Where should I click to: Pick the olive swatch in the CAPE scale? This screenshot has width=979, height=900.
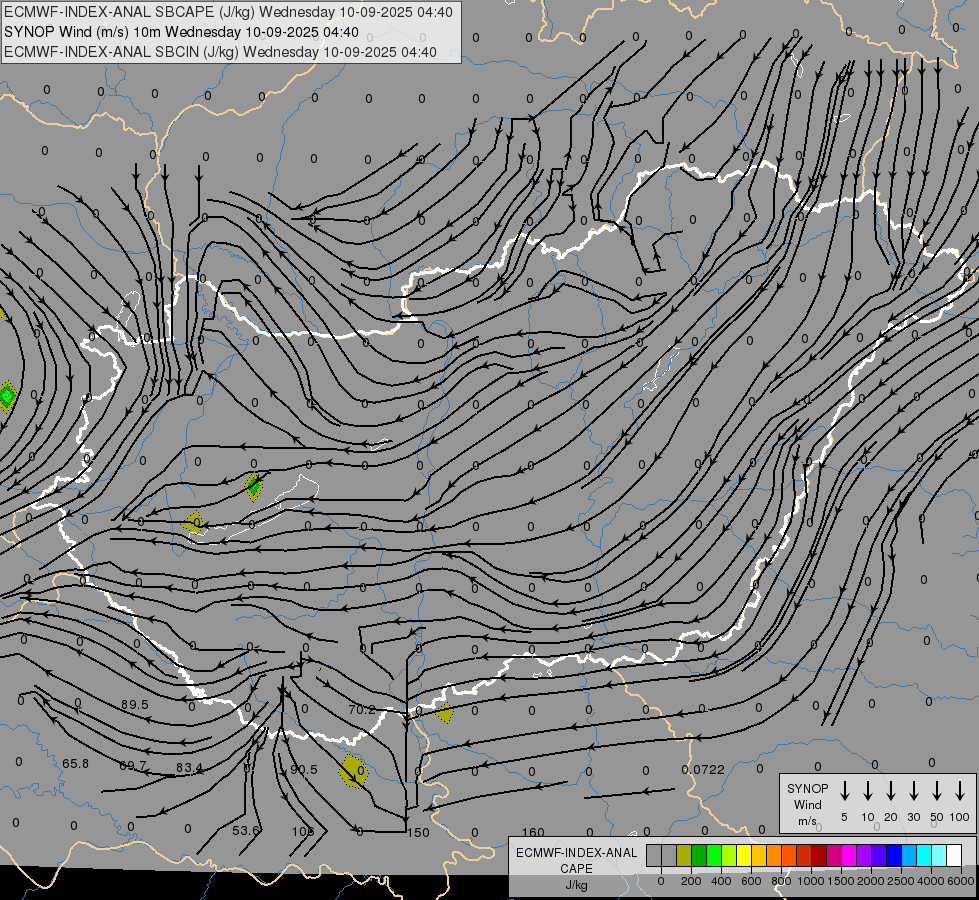684,855
